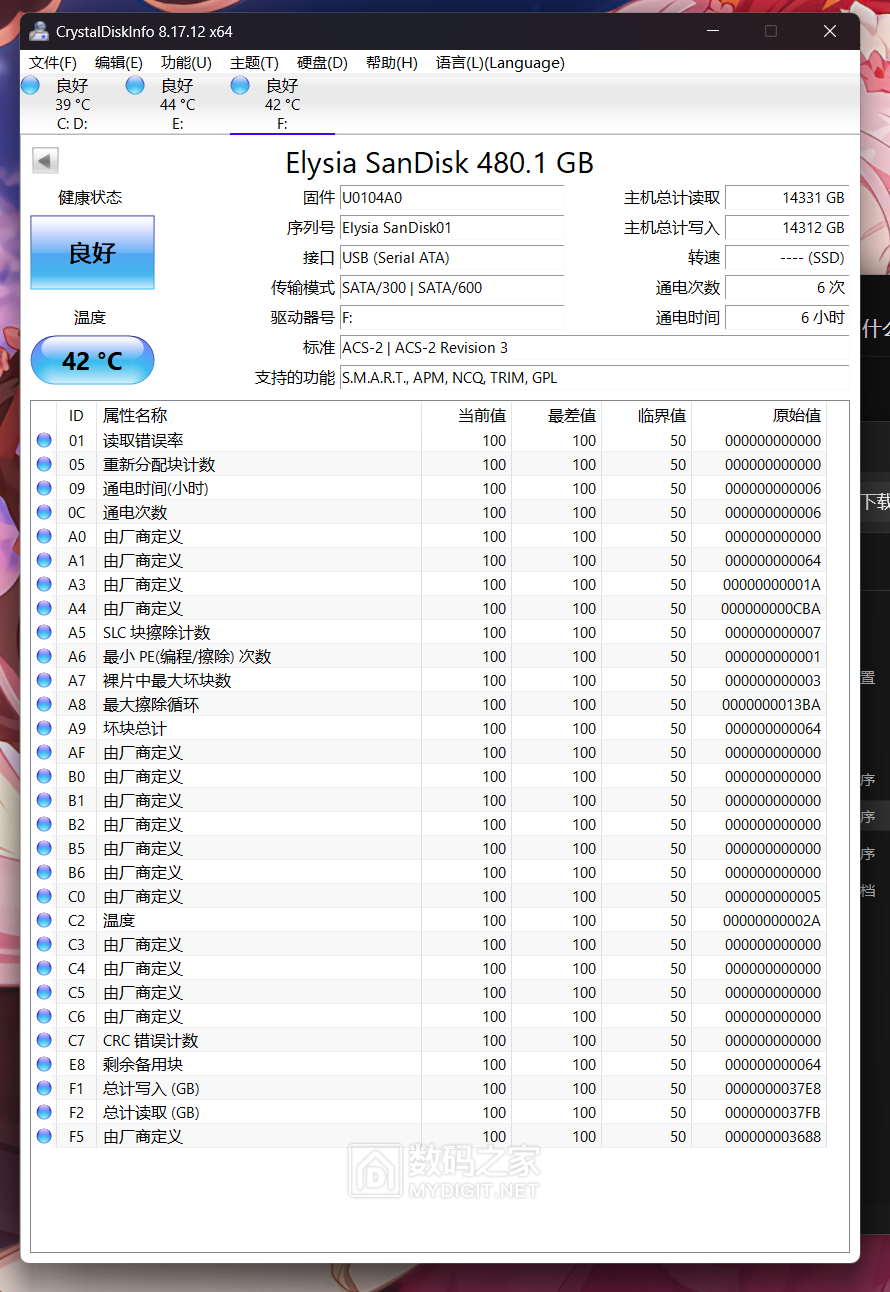
Task: Click the 主机总计读取 value 14331 GB
Action: 787,198
